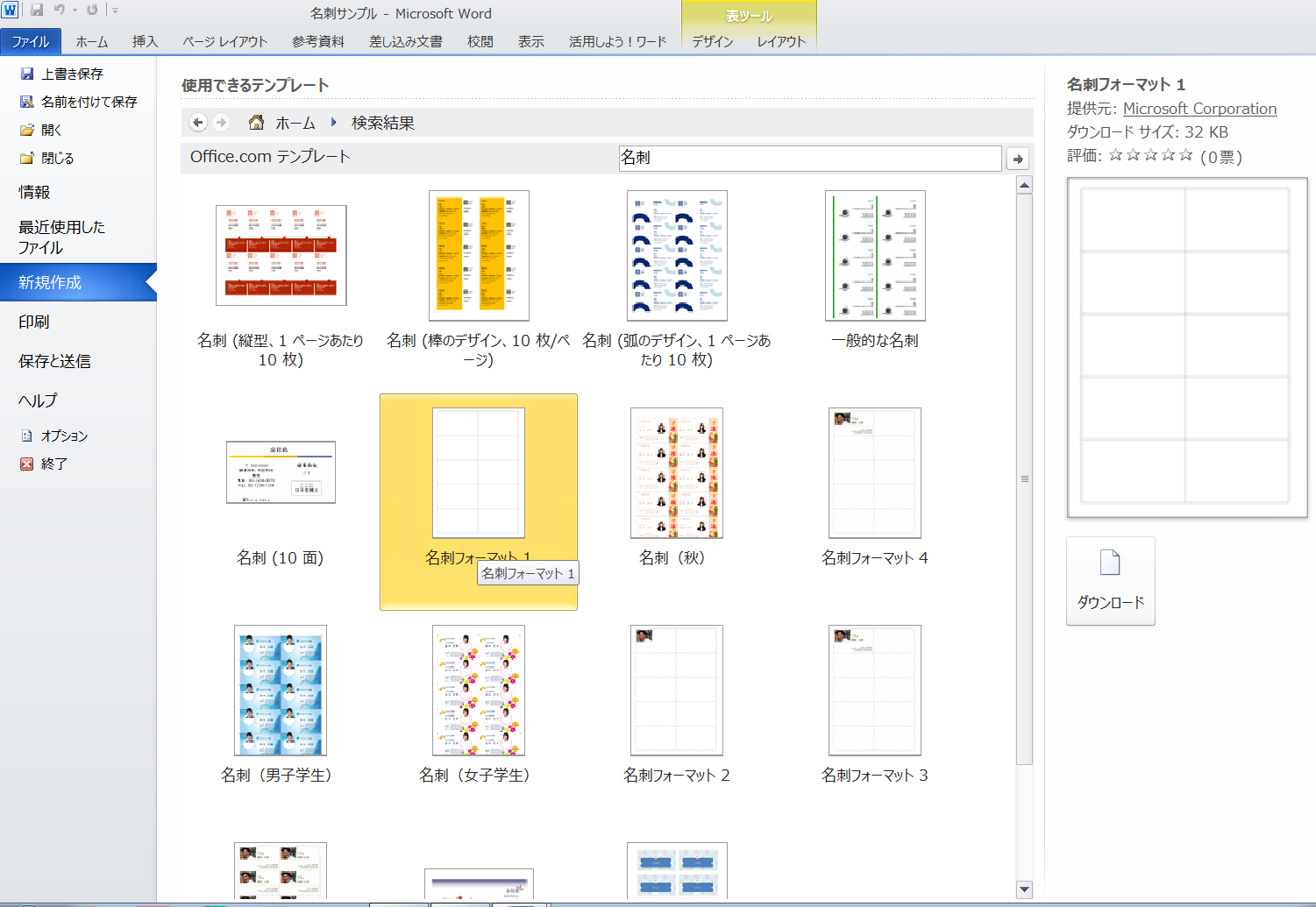Viewport: 1316px width, 907px height.
Task: Click the fifth rating star for the template
Action: pyautogui.click(x=1185, y=155)
